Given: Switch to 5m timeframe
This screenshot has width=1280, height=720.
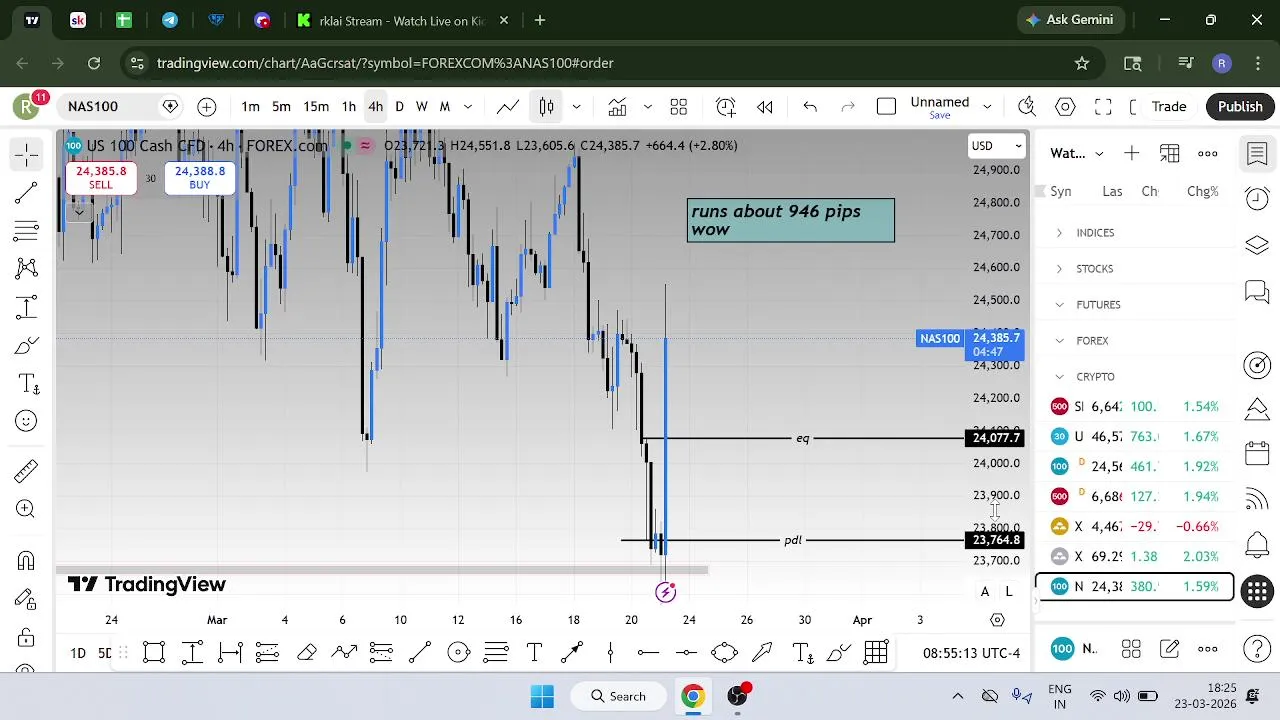Looking at the screenshot, I should (x=282, y=107).
